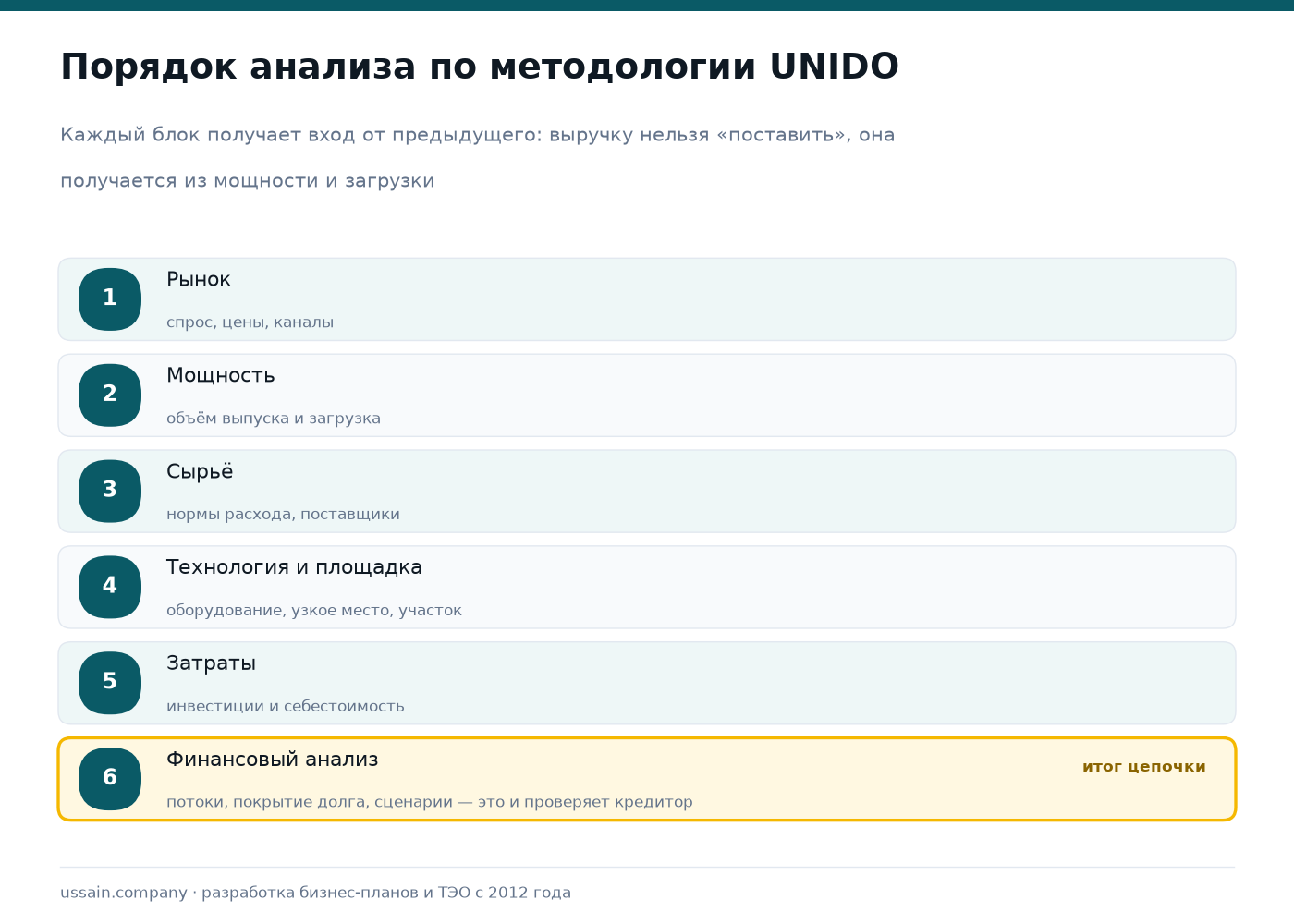Click the description "нормы расхода, поставщики"

283,515
